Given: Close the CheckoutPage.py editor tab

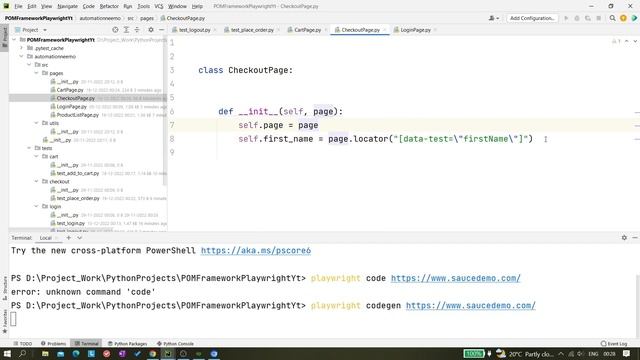Looking at the screenshot, I should tap(384, 30).
